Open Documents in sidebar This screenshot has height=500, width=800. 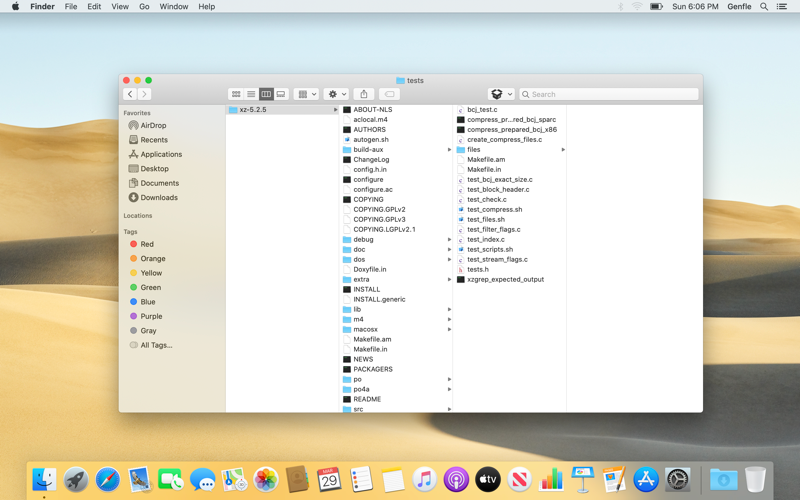click(154, 183)
